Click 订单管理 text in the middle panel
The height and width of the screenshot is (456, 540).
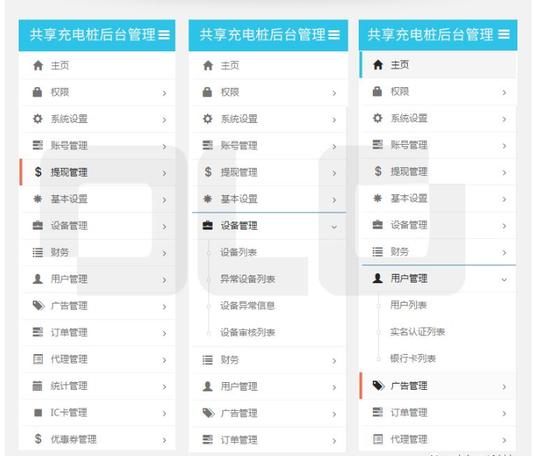point(239,440)
